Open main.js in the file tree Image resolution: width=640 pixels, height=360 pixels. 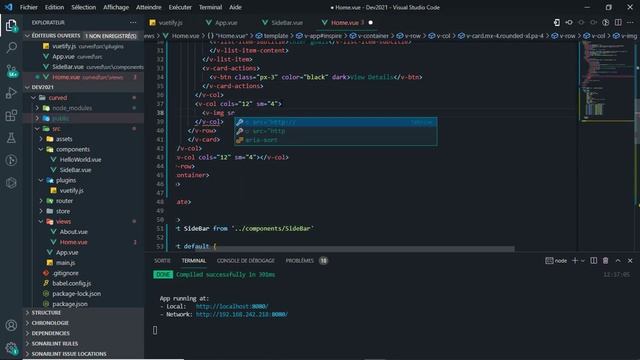[x=65, y=262]
